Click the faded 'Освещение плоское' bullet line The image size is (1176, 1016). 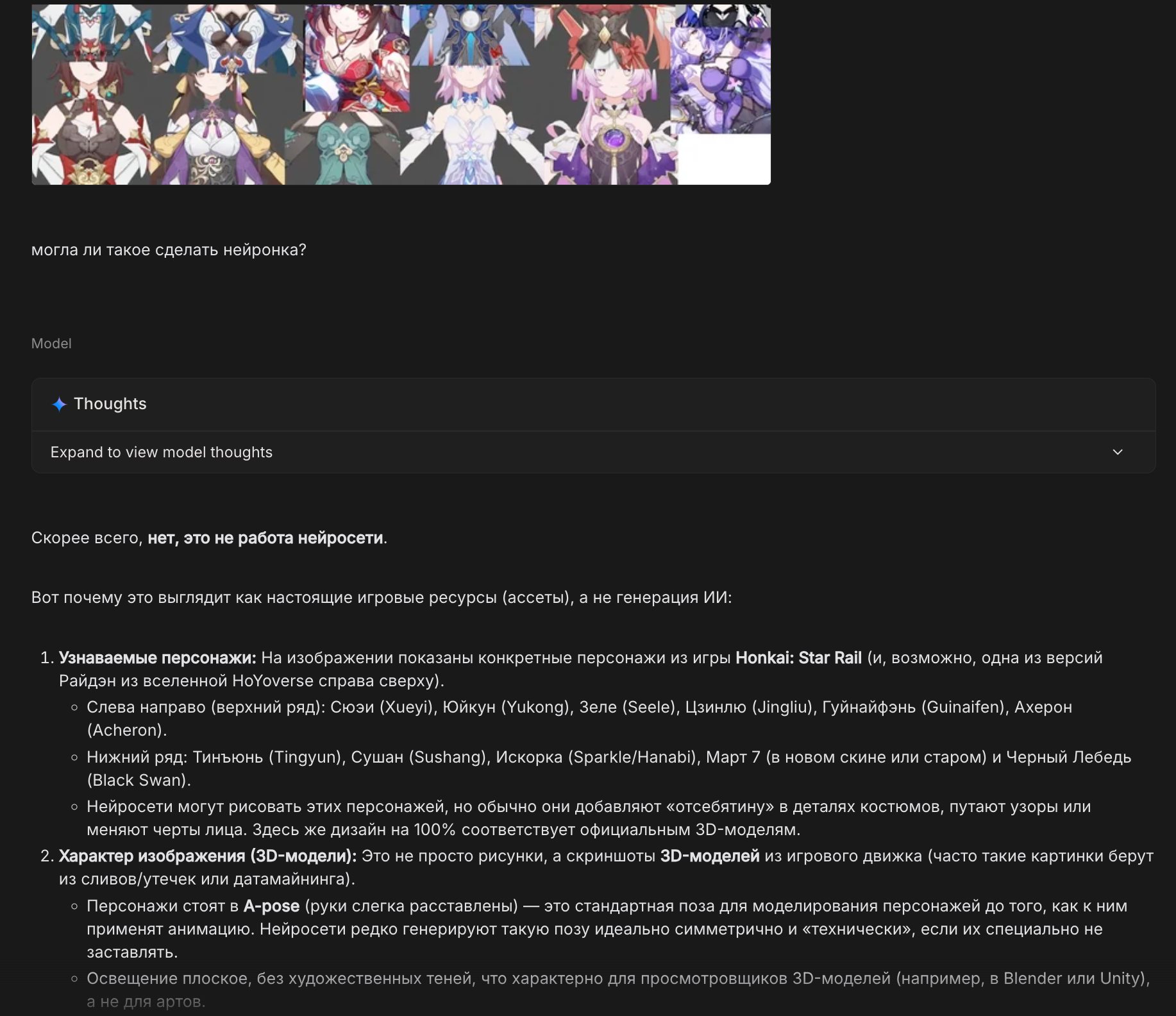click(x=619, y=990)
